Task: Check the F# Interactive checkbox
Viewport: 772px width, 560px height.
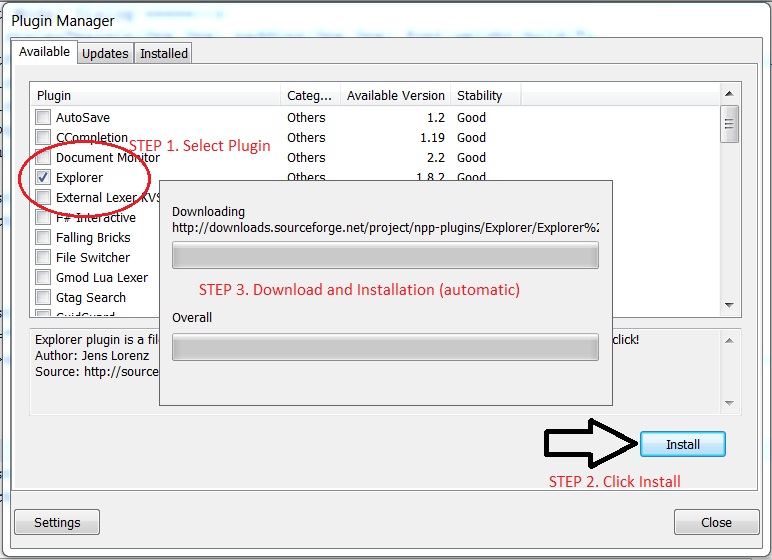Action: [x=43, y=217]
